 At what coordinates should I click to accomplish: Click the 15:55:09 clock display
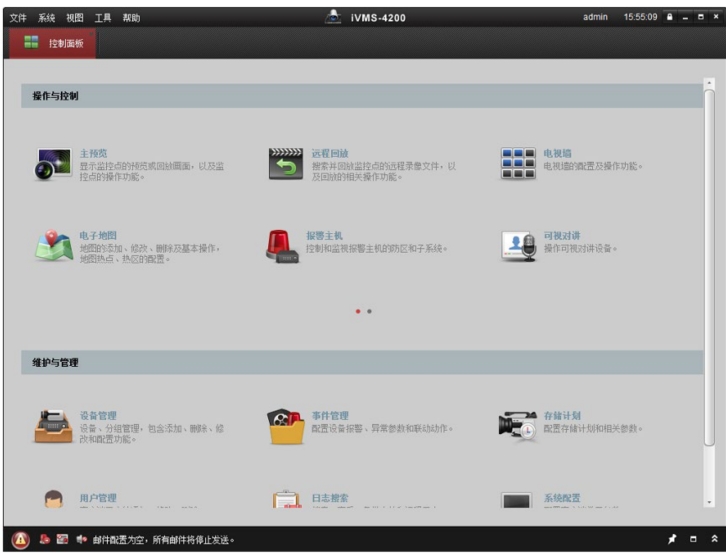(640, 17)
